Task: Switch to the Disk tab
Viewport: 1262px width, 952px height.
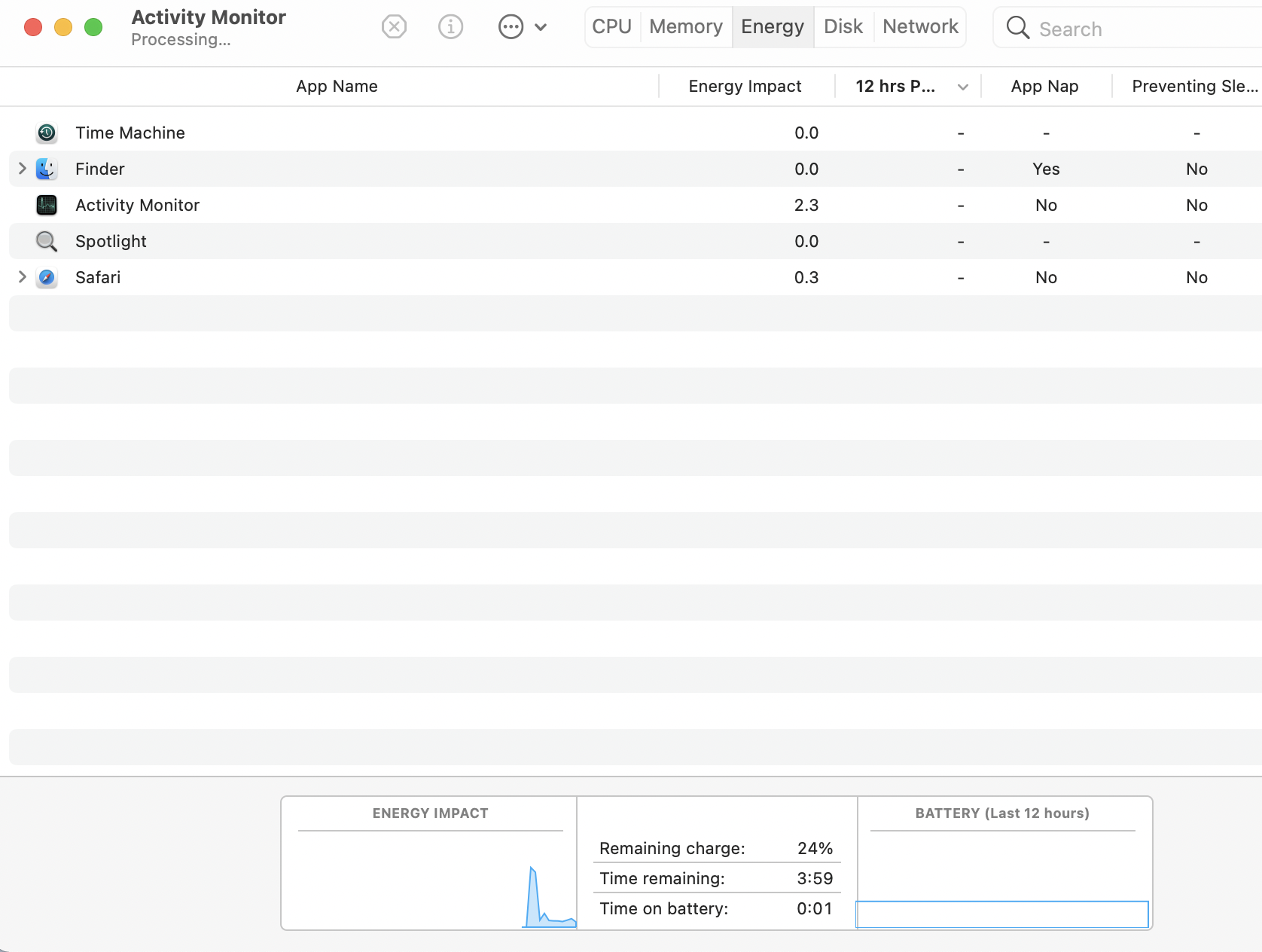Action: click(843, 27)
